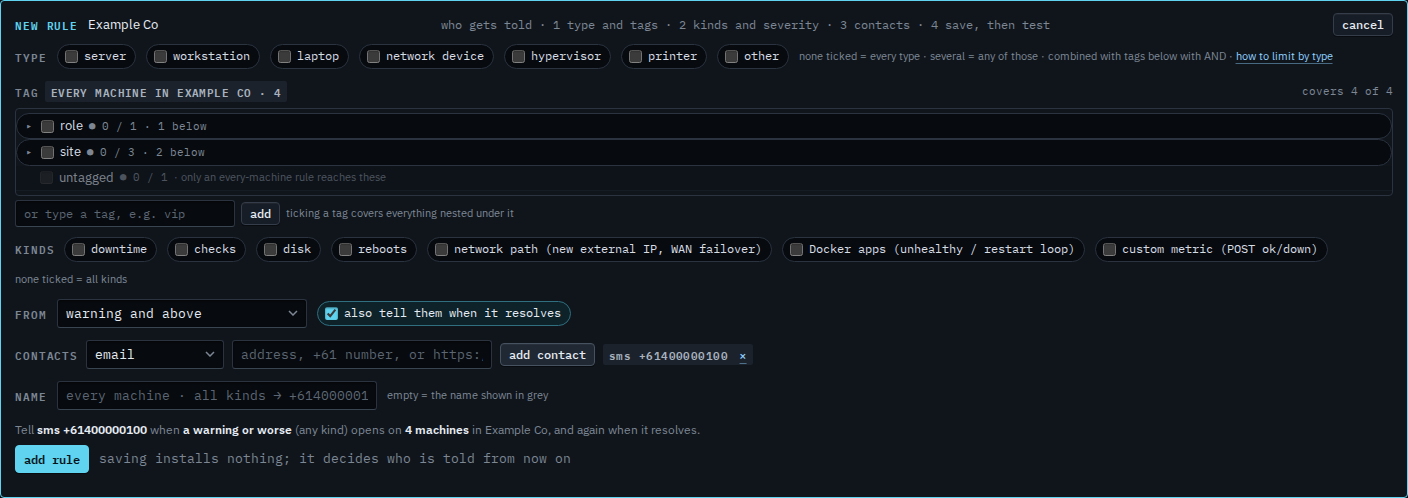Tick the disk kind checkbox
Image resolution: width=1408 pixels, height=498 pixels.
pos(270,249)
